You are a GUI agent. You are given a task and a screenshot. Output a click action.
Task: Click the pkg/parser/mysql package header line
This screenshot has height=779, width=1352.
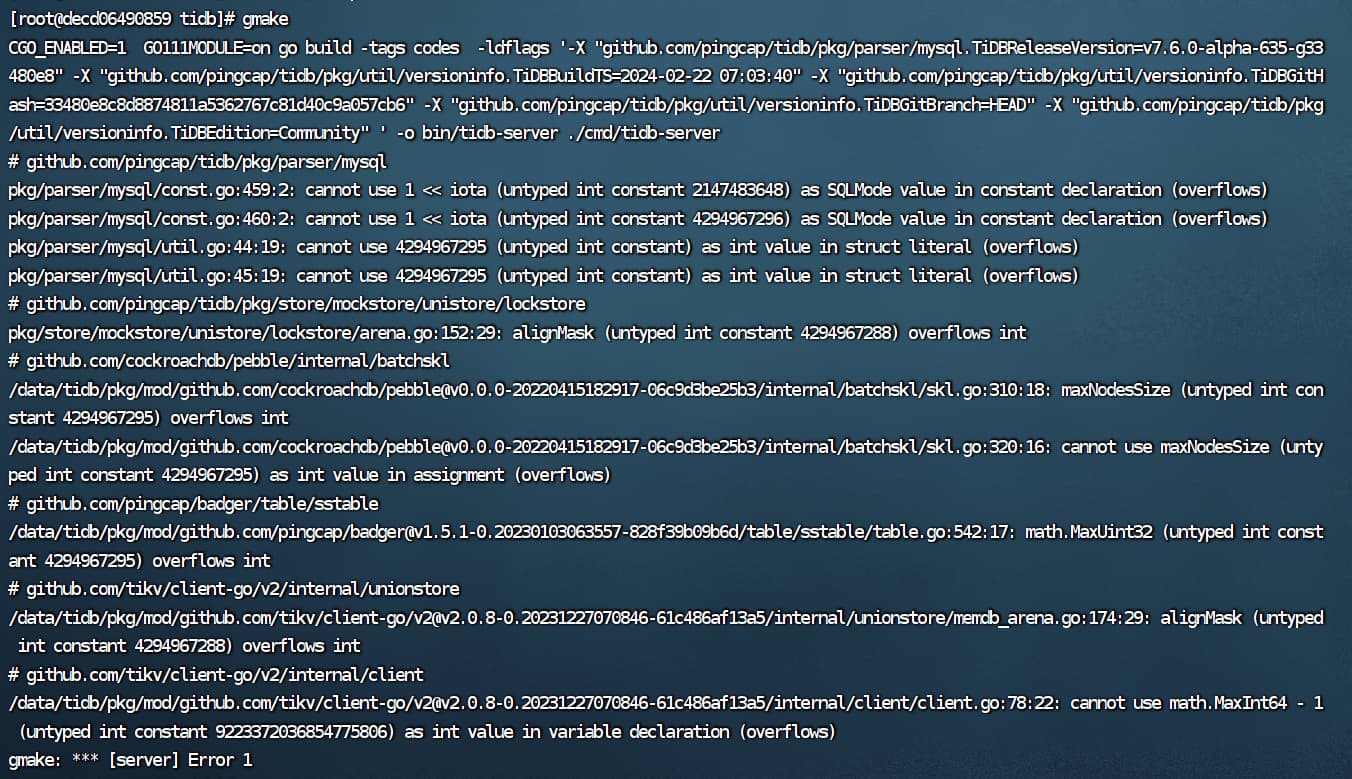point(197,161)
